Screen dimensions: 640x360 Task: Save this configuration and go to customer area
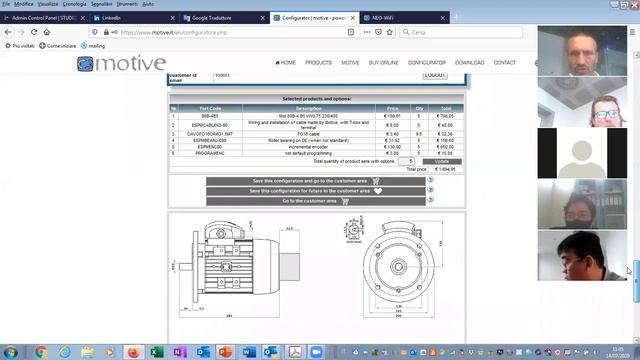click(316, 181)
